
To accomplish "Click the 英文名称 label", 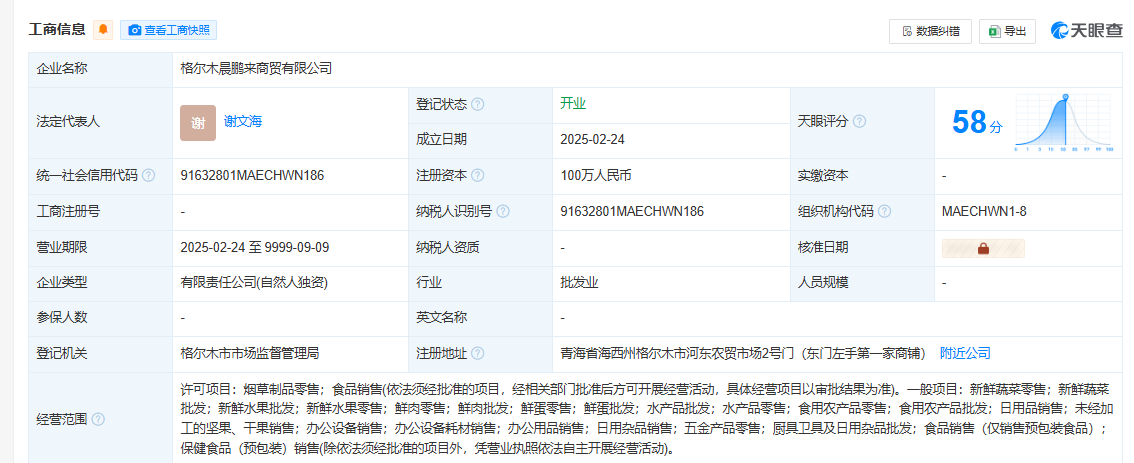I will click(441, 318).
